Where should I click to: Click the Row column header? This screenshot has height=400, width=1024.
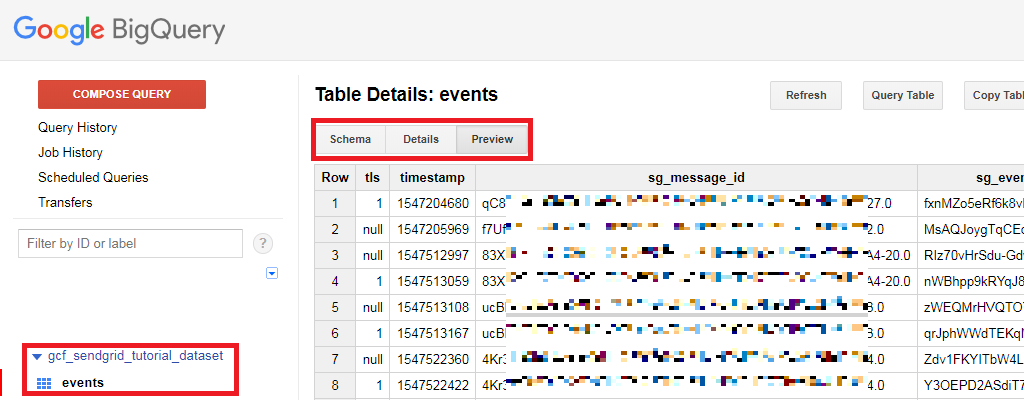[x=335, y=178]
